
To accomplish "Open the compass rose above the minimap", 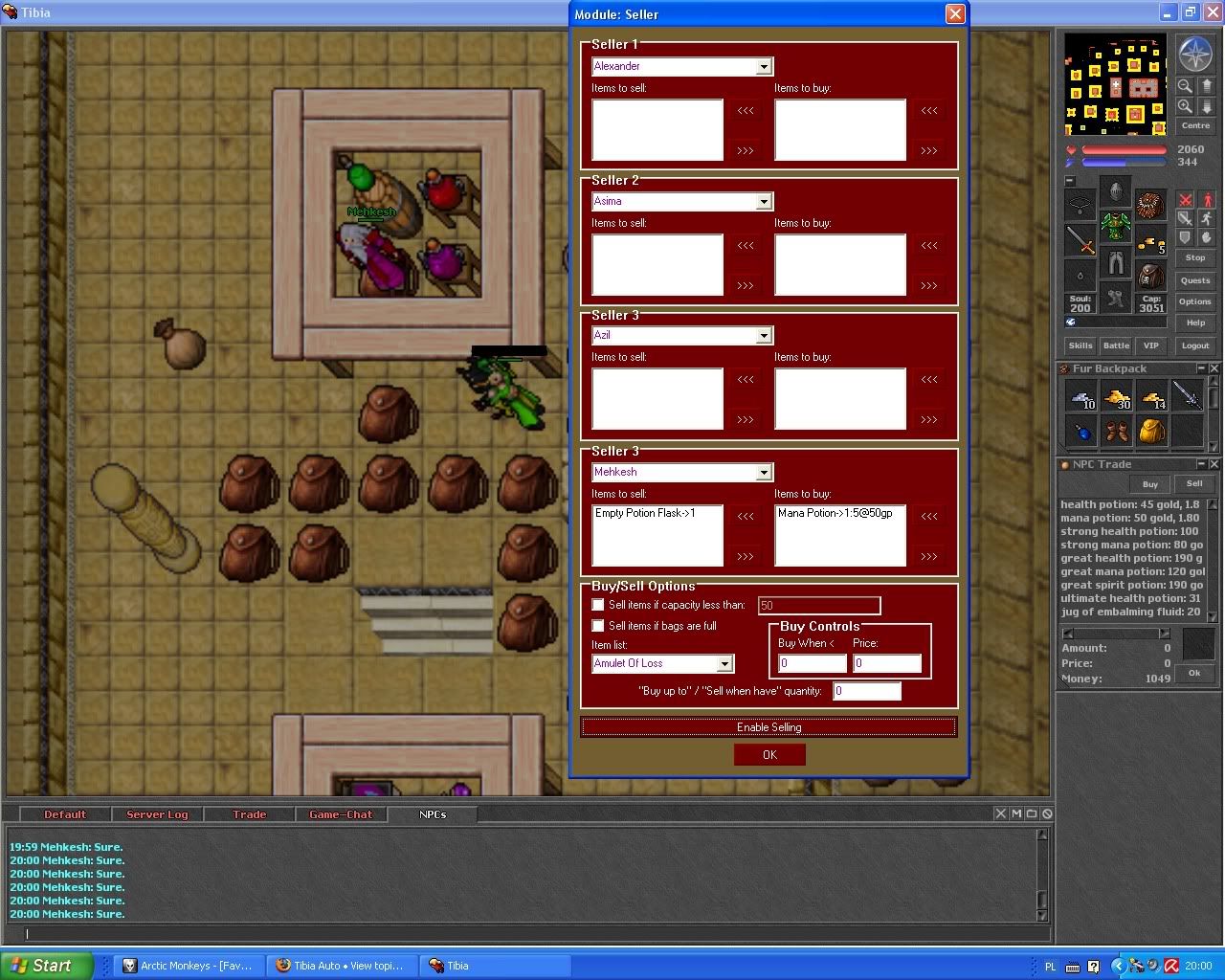I will coord(1195,55).
